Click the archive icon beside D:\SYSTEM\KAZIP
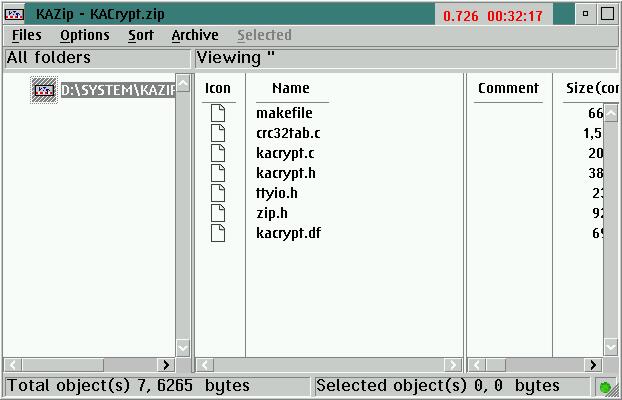The image size is (622, 400). point(44,90)
